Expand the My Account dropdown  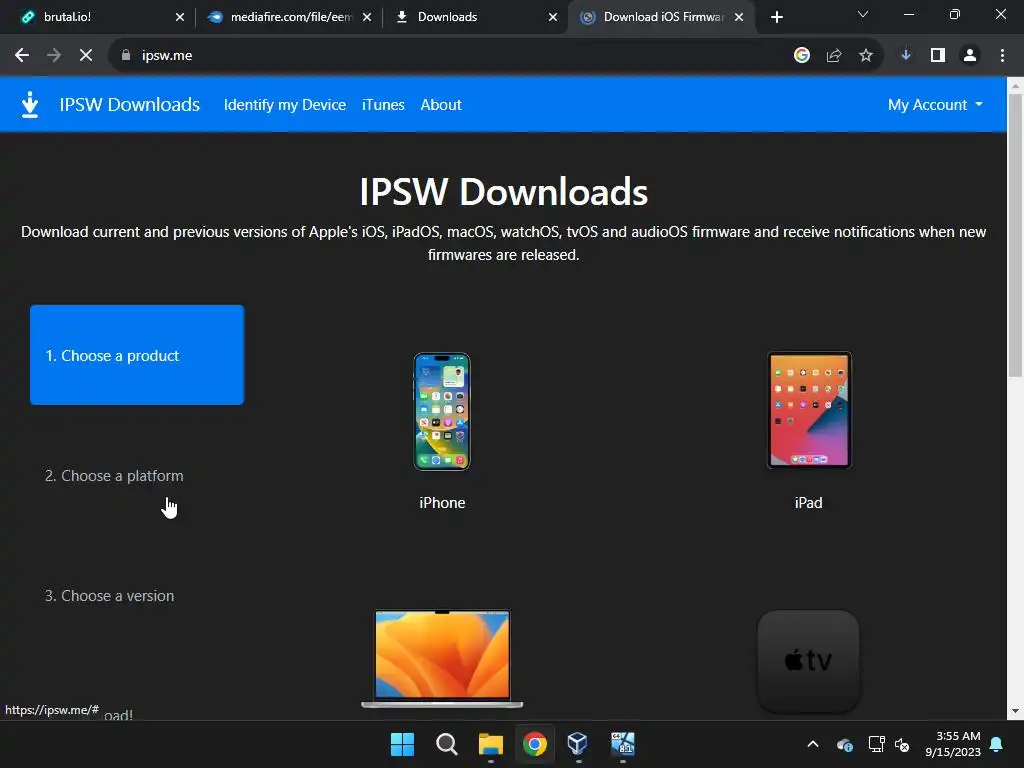[935, 104]
